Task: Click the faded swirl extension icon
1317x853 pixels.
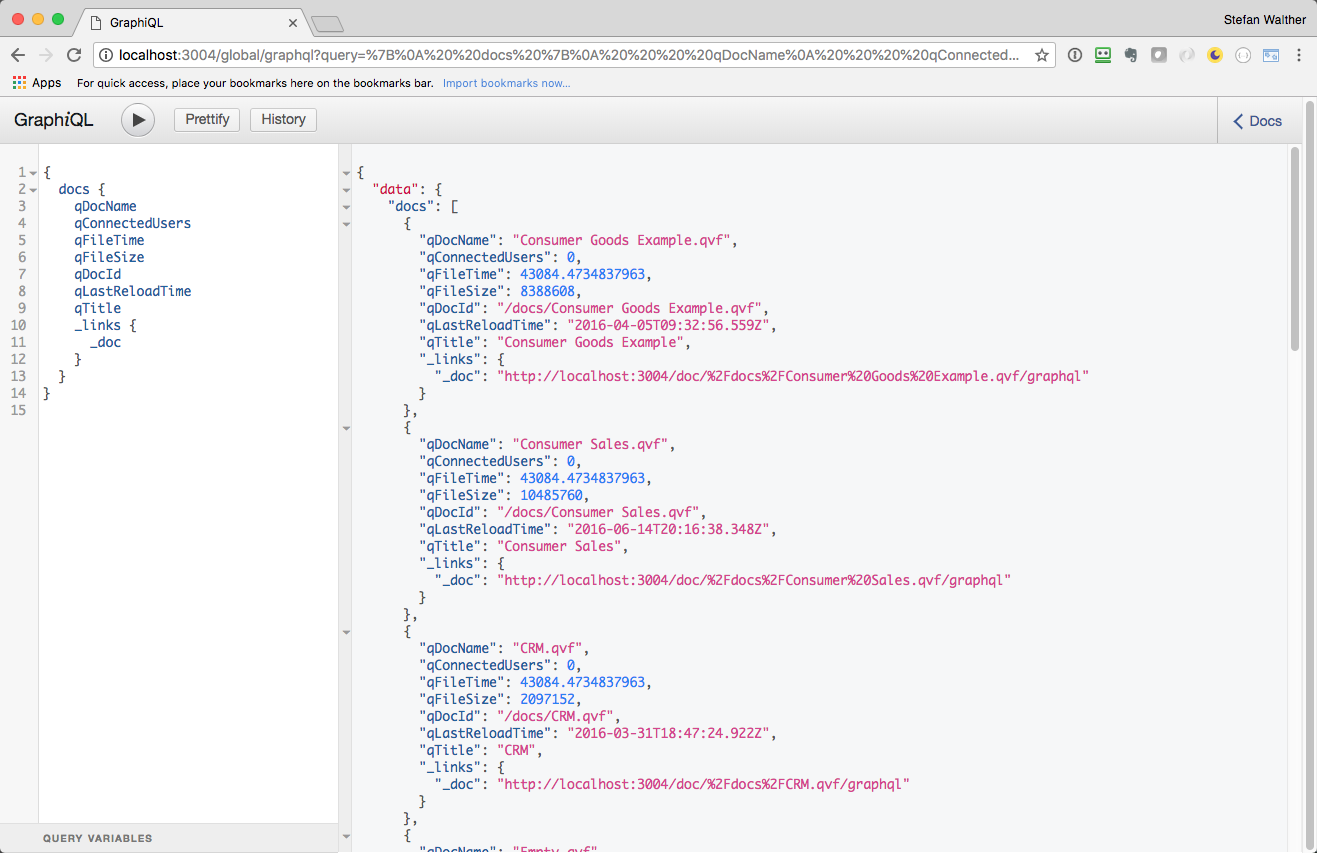Action: (x=1187, y=55)
